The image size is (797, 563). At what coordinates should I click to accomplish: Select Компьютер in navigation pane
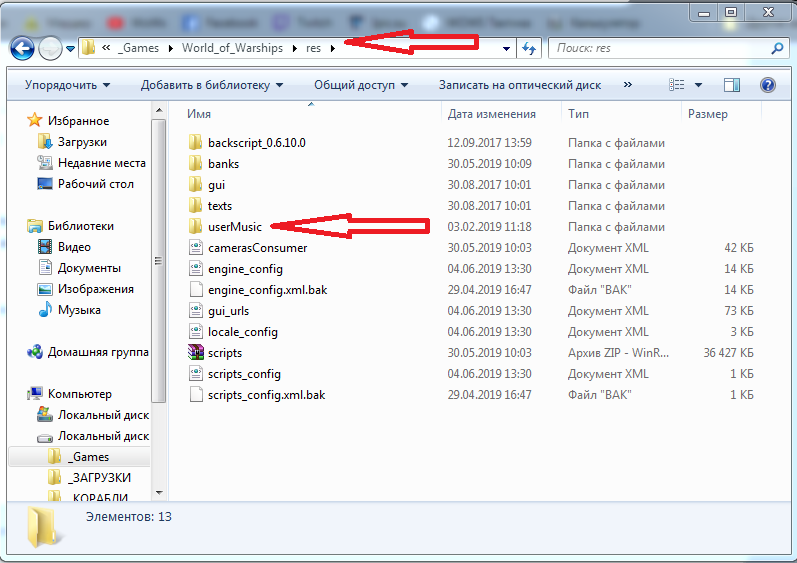(x=70, y=394)
